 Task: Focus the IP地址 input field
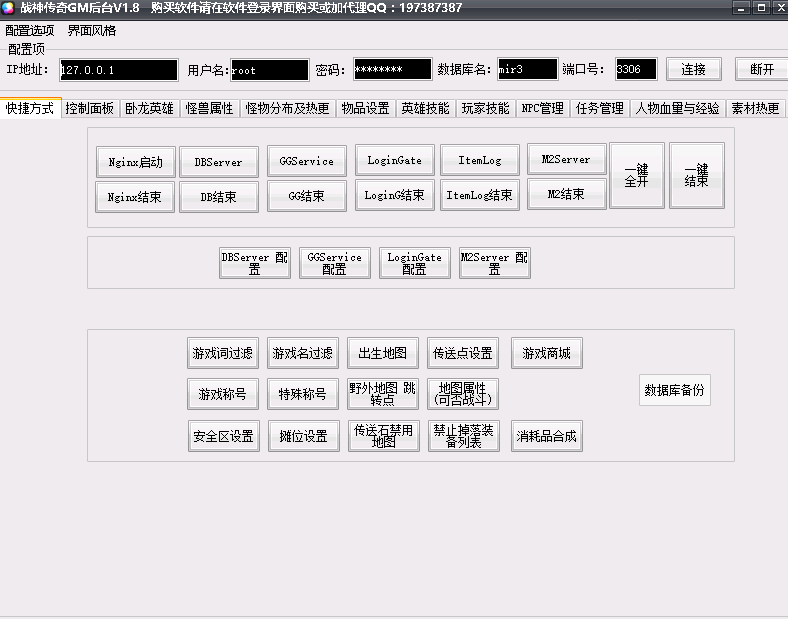118,70
